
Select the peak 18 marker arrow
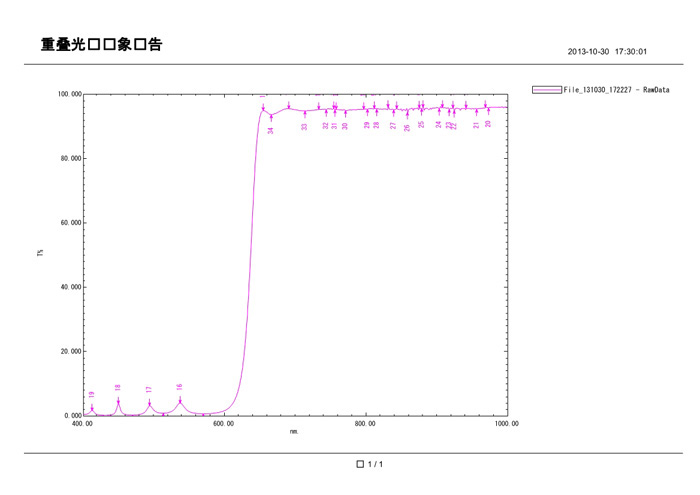click(118, 401)
